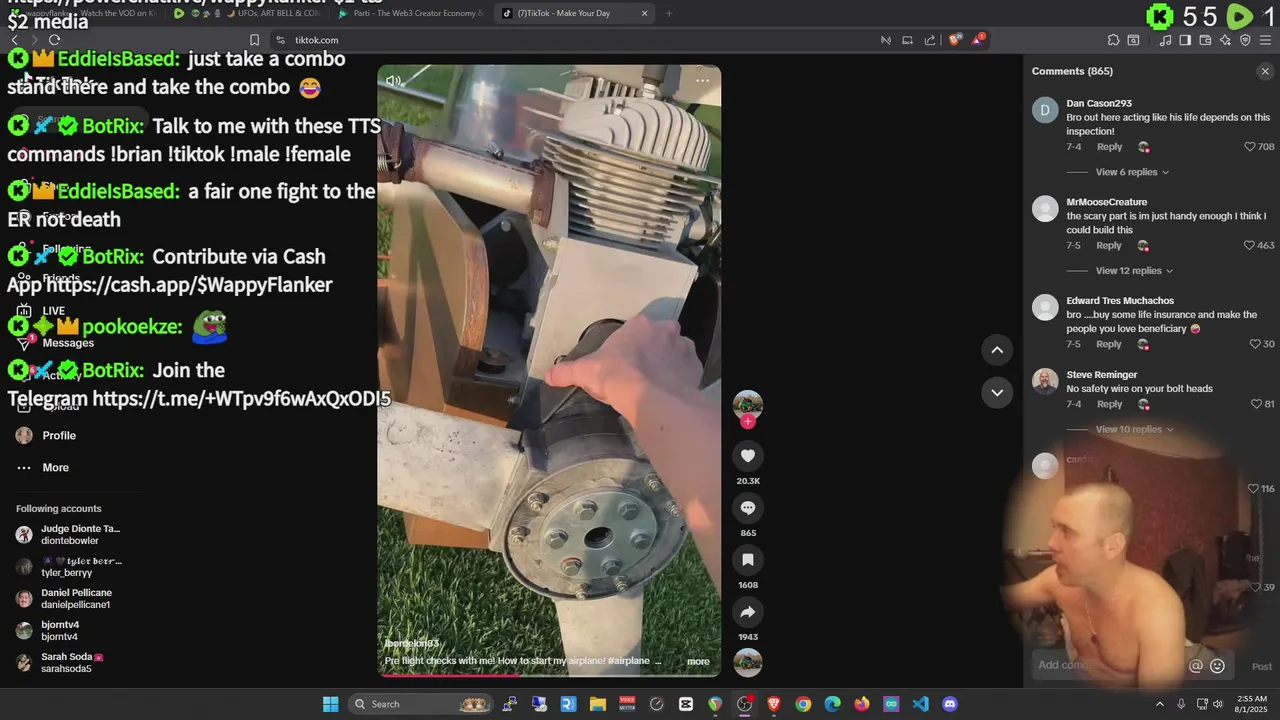The width and height of the screenshot is (1280, 720).
Task: Open the Leo AI sparkle icon
Action: [x=1225, y=40]
